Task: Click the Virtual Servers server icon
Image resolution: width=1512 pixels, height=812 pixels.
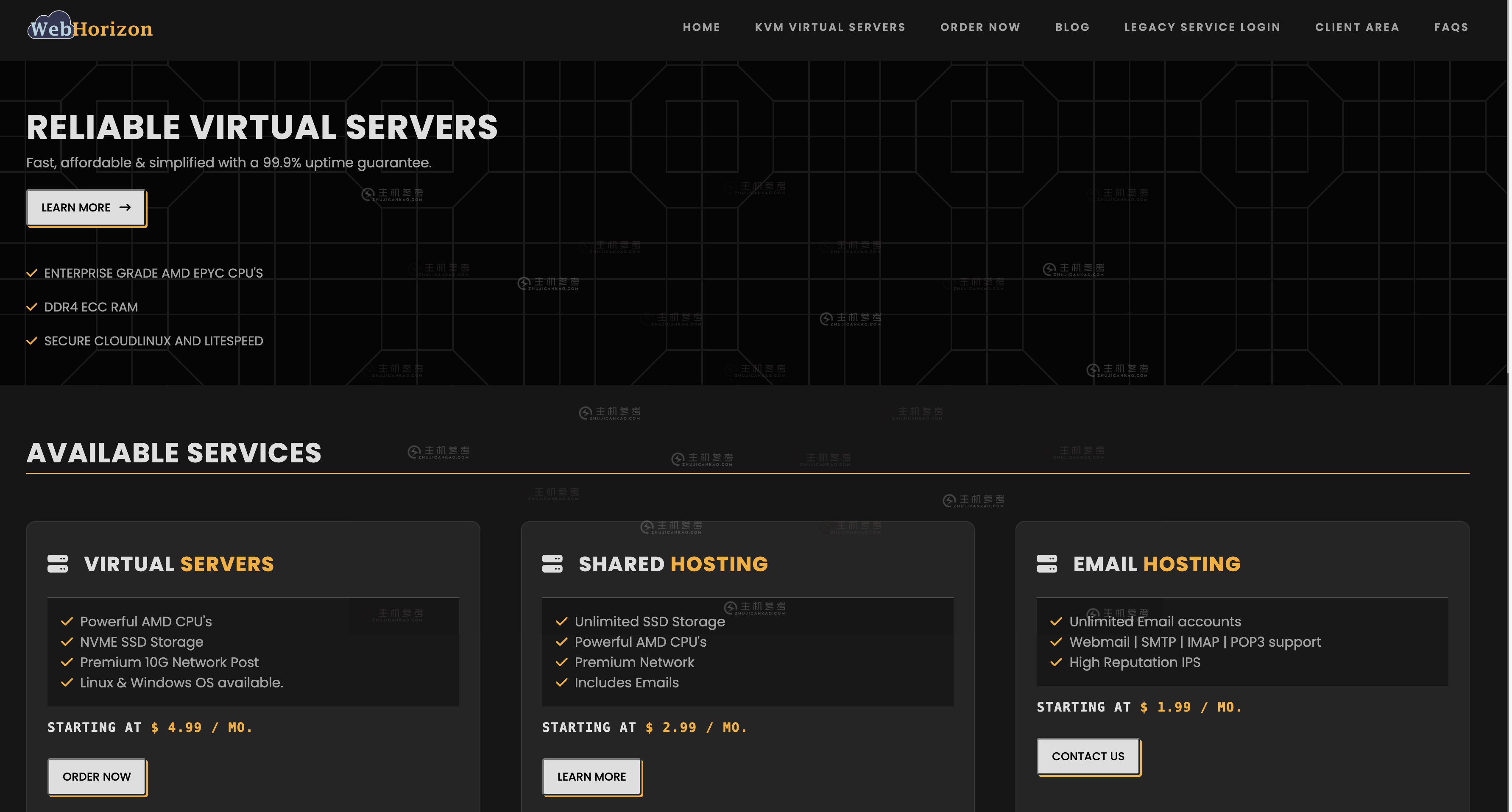Action: pos(58,564)
